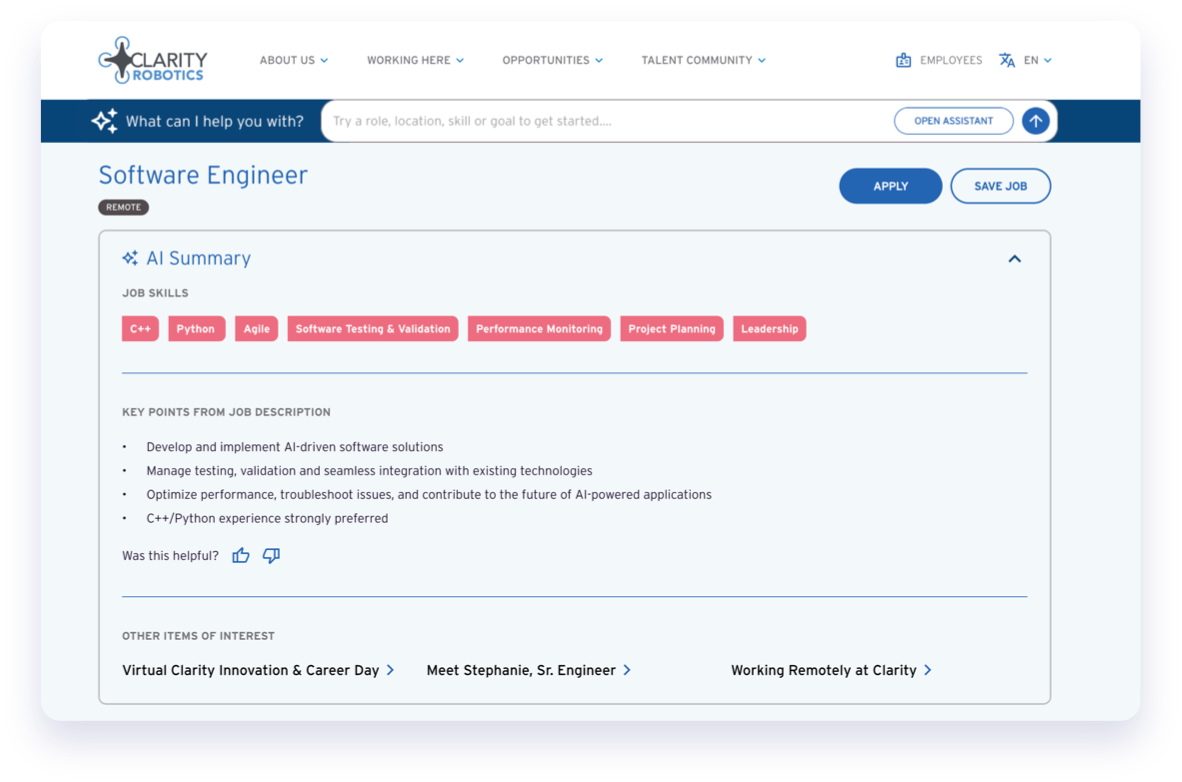Click the thumbs down icon
1182x782 pixels.
pos(271,556)
